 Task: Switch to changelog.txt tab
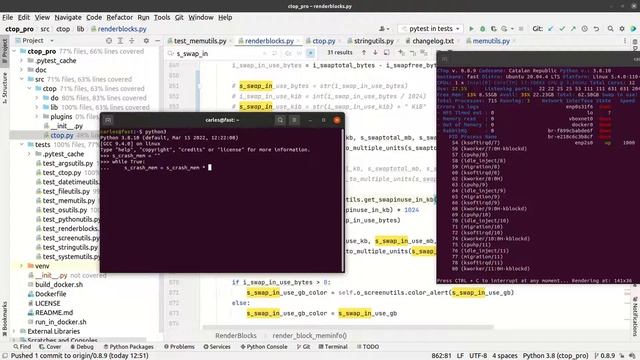432,41
